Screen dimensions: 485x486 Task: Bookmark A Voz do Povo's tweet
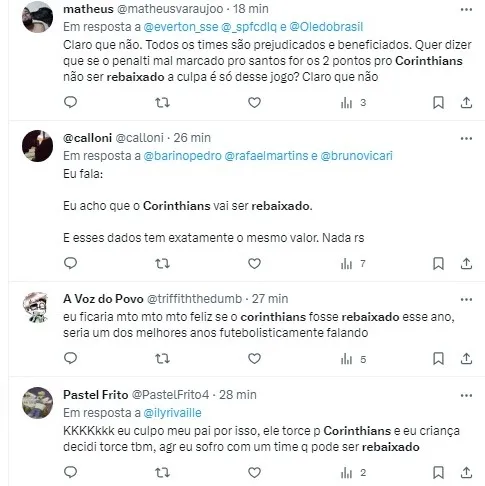click(x=438, y=359)
